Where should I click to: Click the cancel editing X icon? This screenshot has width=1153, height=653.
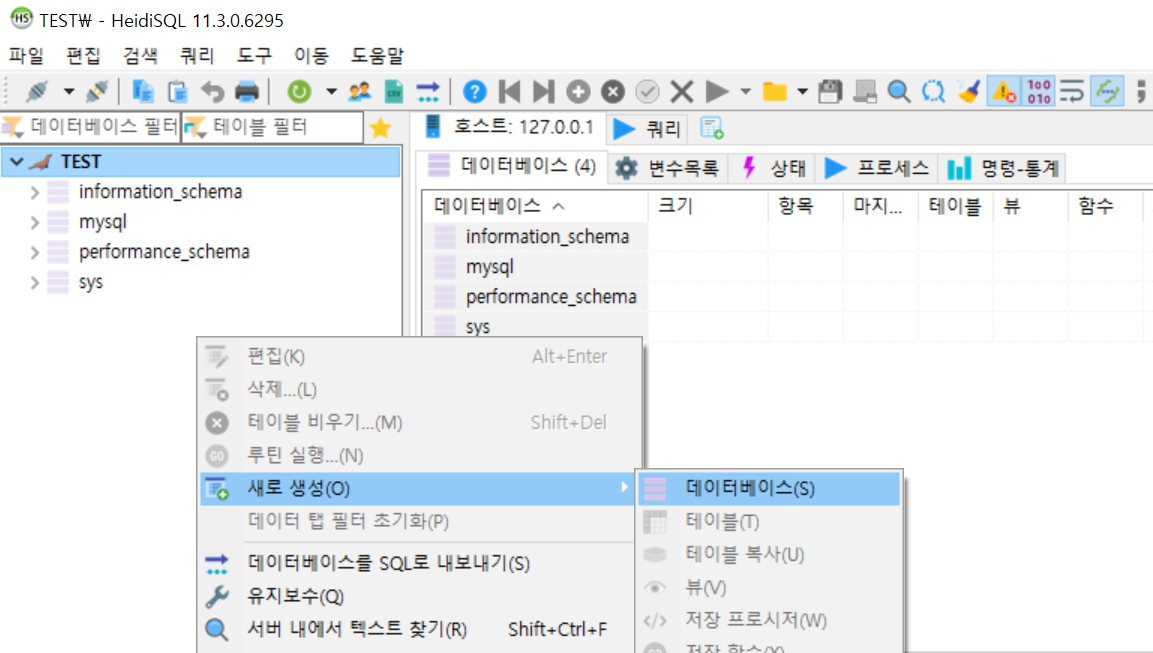[682, 92]
